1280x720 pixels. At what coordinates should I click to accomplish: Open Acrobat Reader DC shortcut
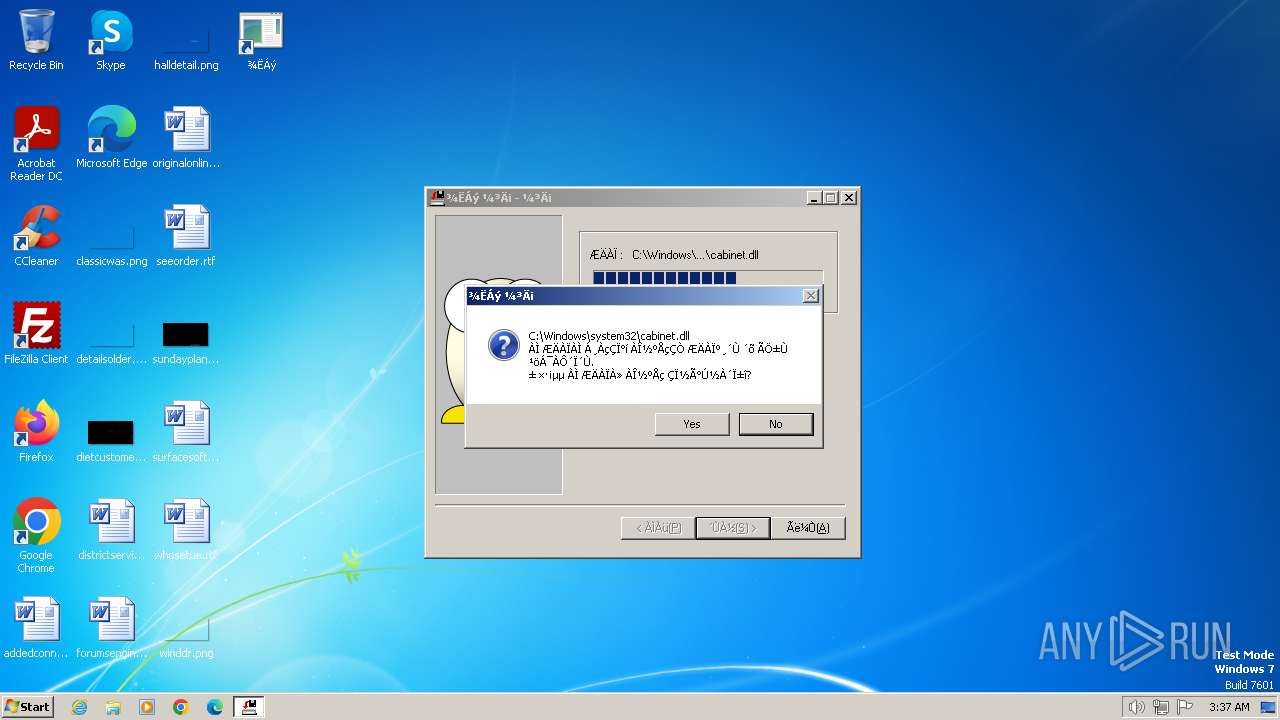[x=36, y=144]
